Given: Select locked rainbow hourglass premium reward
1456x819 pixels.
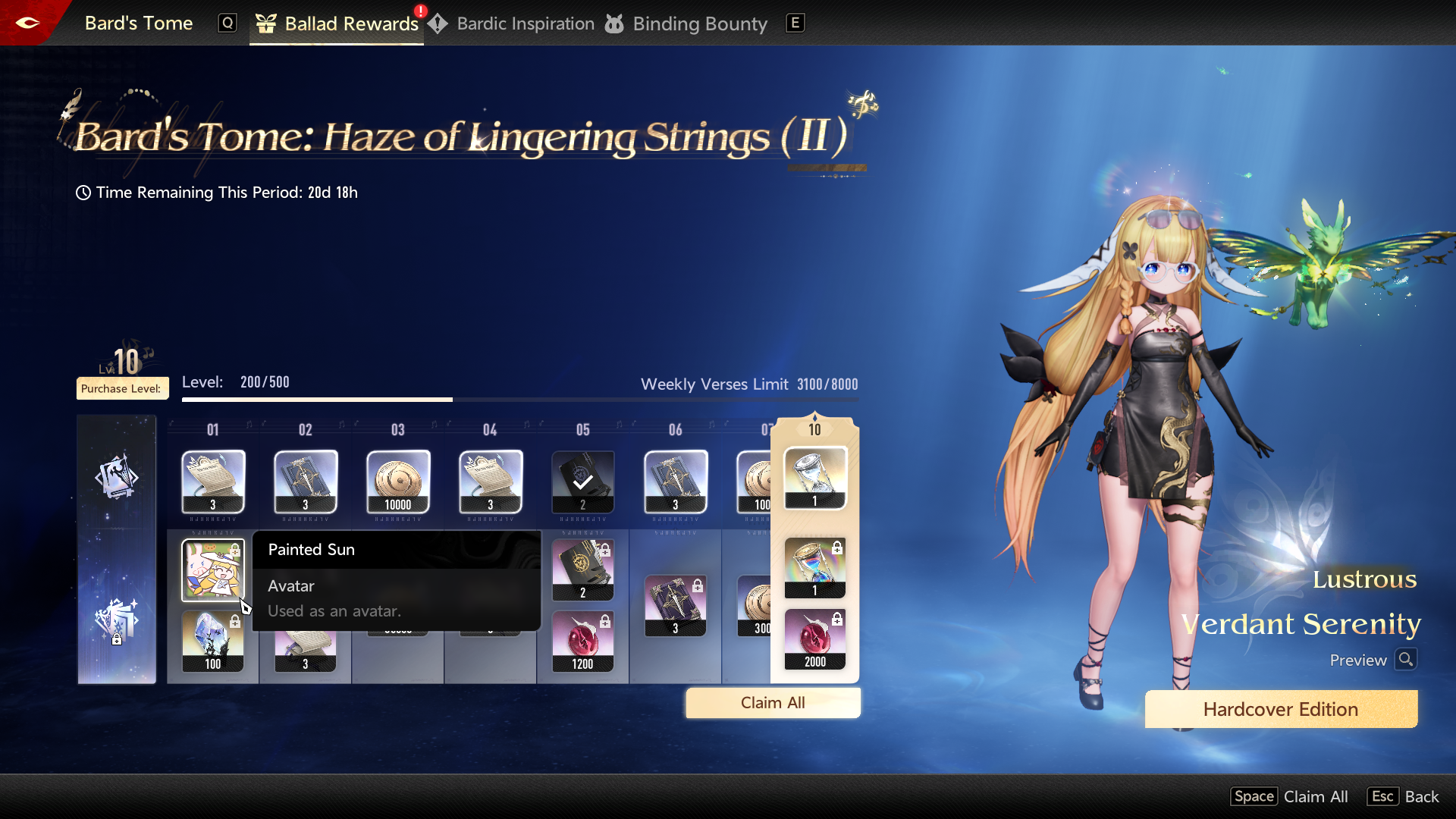Looking at the screenshot, I should click(814, 567).
